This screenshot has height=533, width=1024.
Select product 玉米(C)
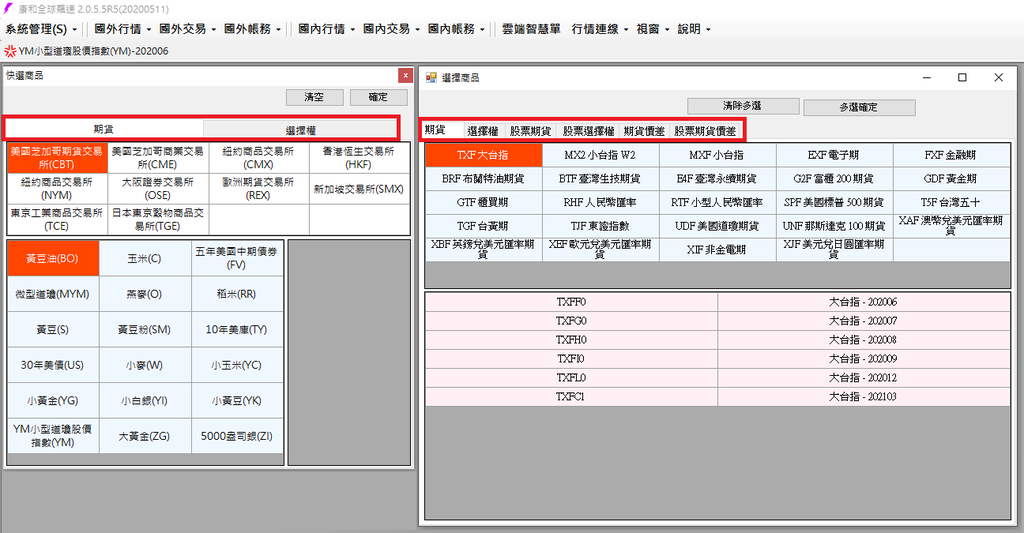145,259
